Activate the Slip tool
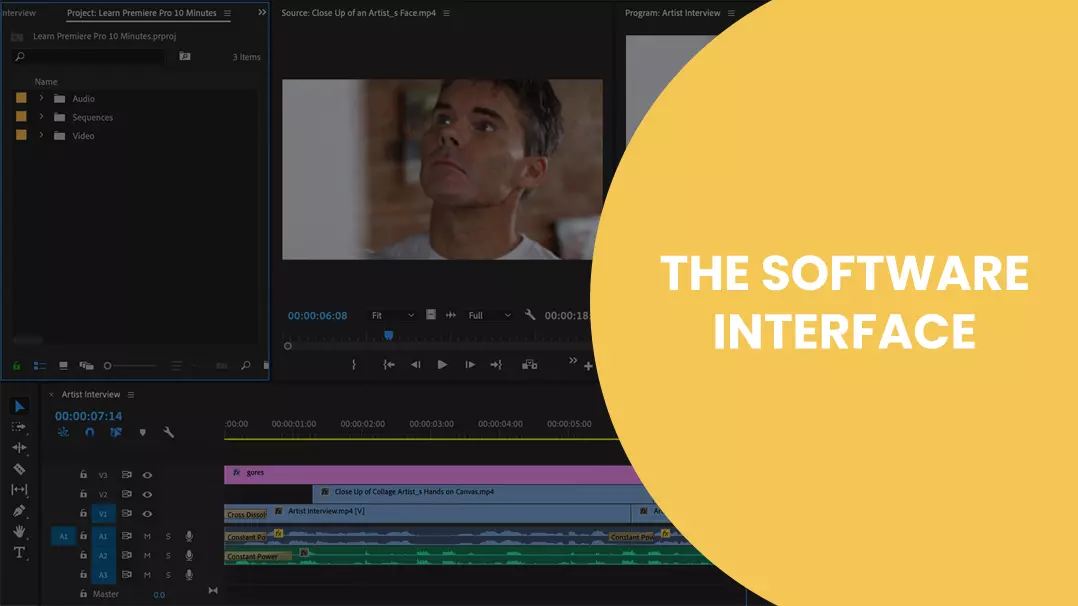This screenshot has height=606, width=1078. coord(19,490)
